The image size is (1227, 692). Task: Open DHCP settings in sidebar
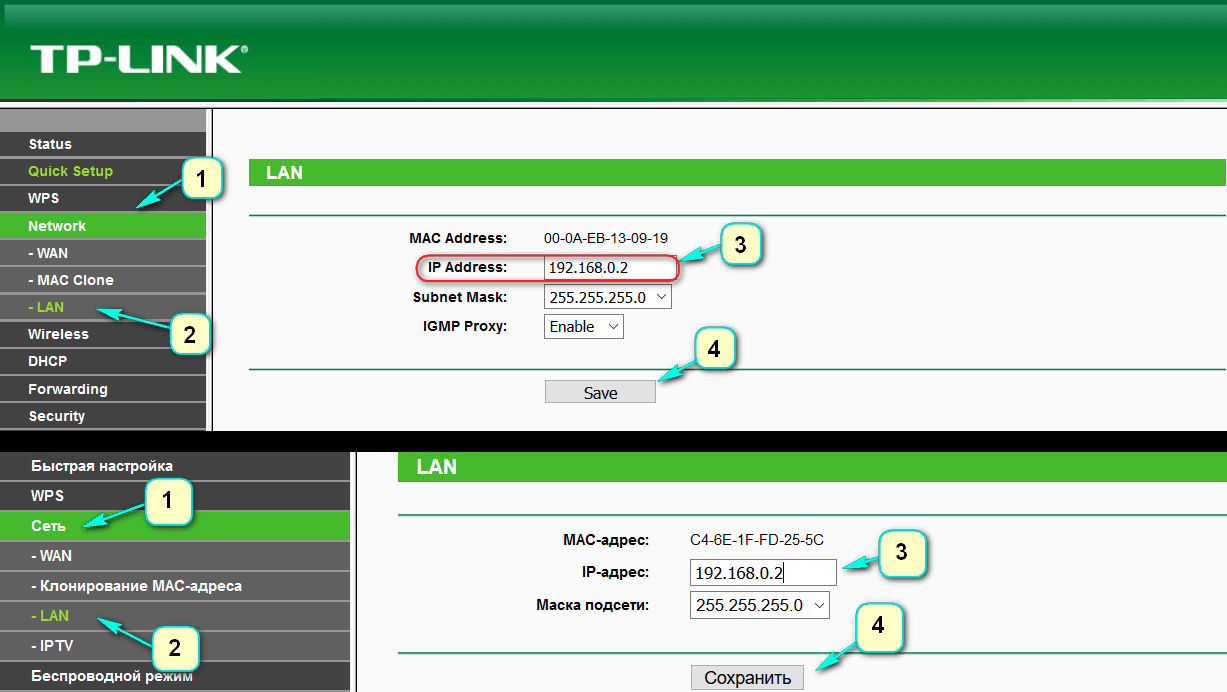tap(48, 361)
